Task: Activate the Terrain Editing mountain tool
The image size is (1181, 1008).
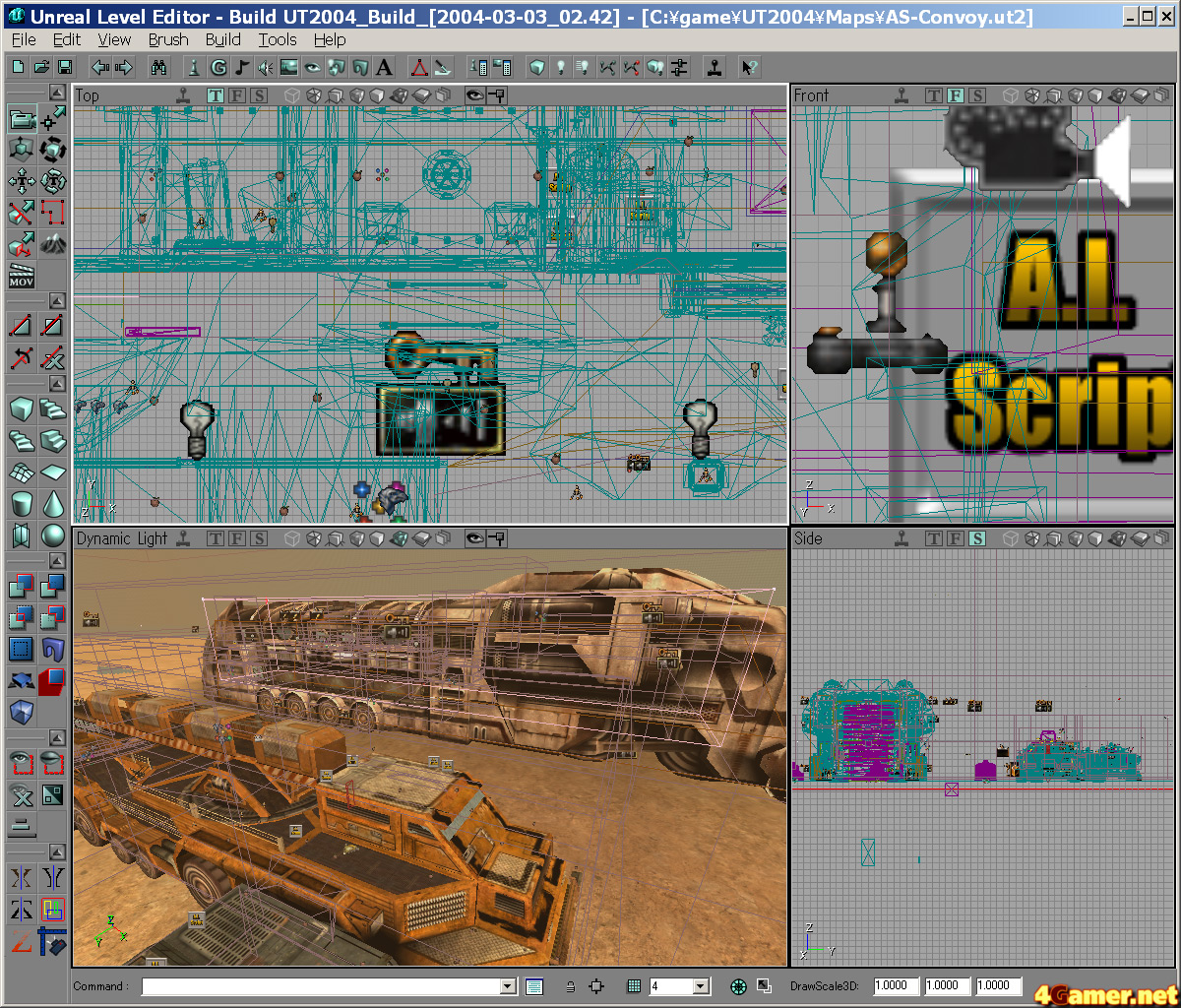Action: (x=53, y=243)
